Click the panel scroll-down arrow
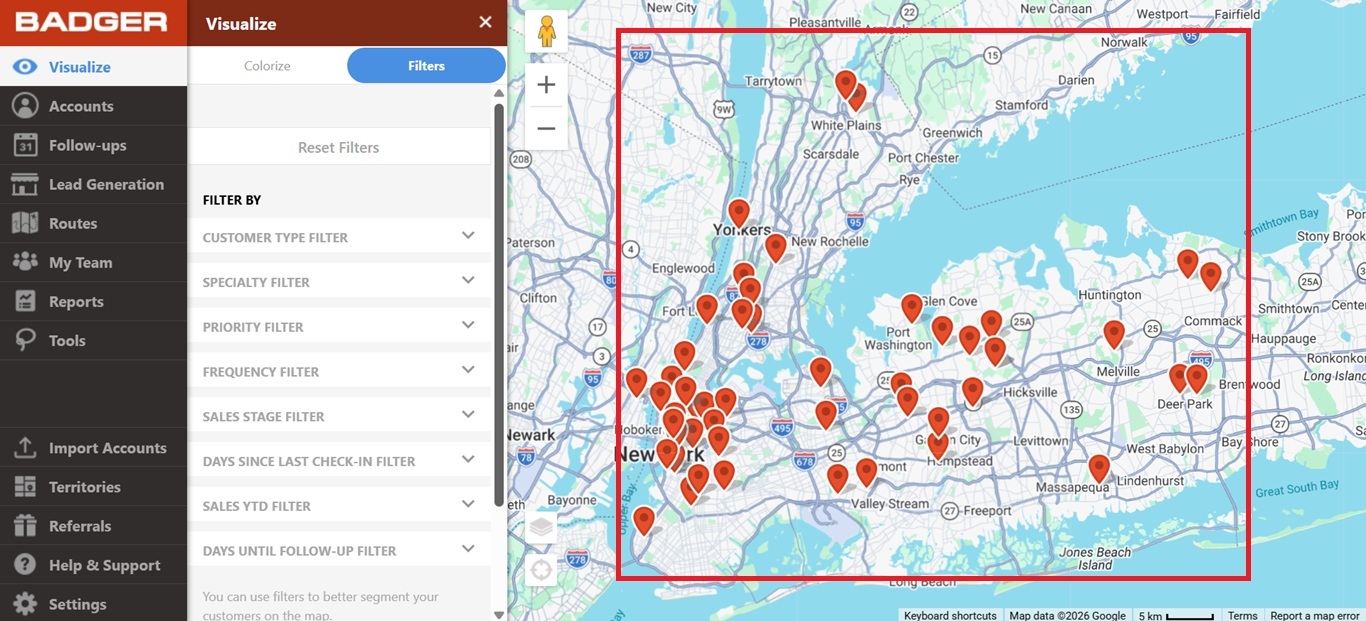 (499, 614)
